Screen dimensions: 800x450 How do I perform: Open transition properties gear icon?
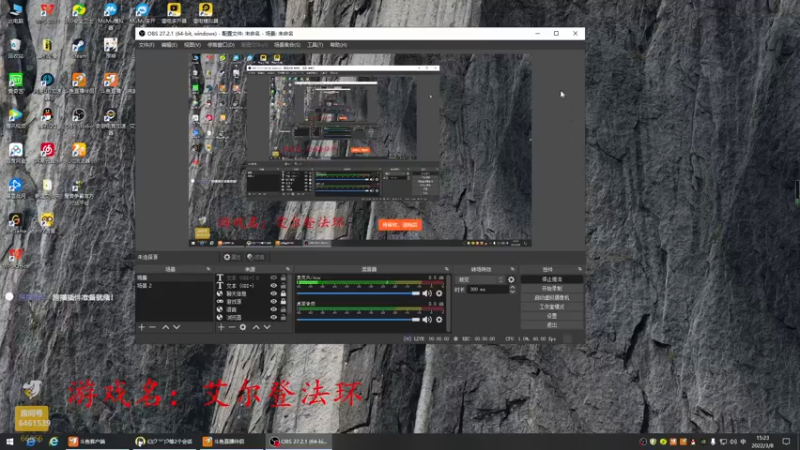click(511, 280)
